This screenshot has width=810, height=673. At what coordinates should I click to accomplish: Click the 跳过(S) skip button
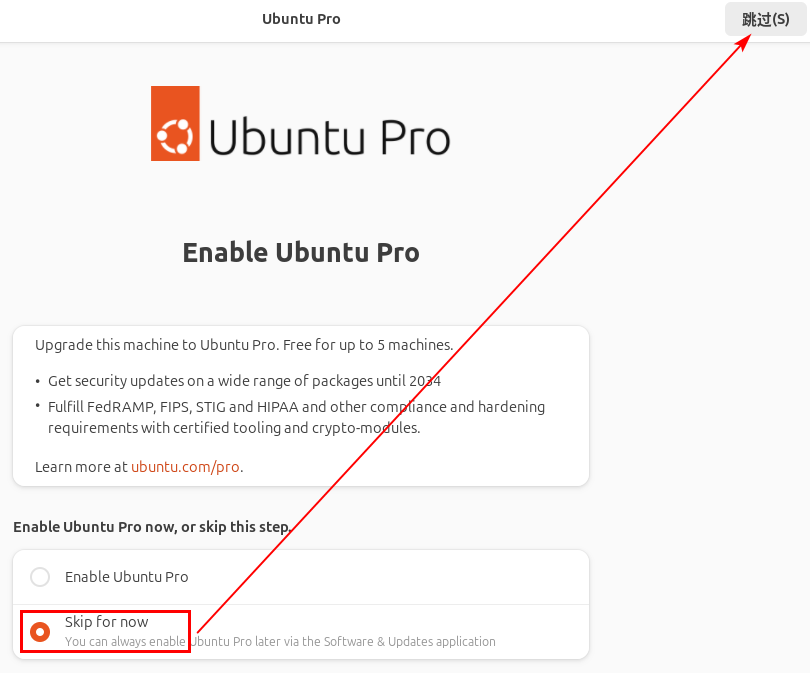point(765,20)
